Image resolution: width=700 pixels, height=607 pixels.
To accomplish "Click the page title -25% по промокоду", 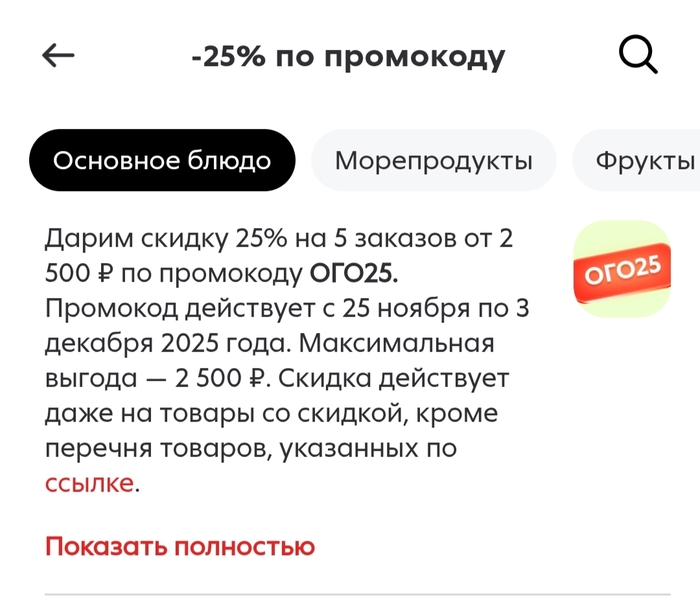I will point(348,56).
